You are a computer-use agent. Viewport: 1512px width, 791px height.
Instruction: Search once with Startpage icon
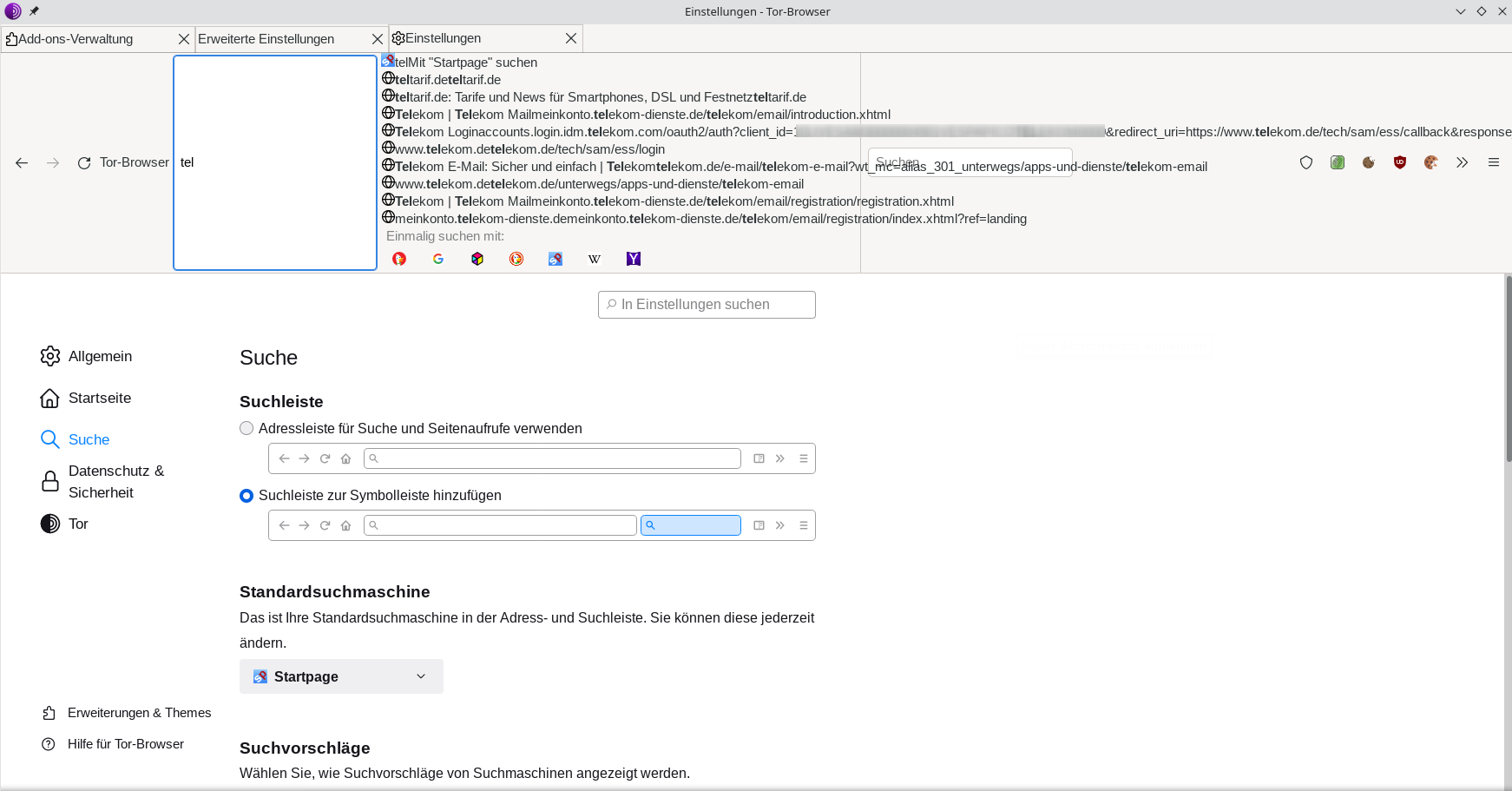555,259
